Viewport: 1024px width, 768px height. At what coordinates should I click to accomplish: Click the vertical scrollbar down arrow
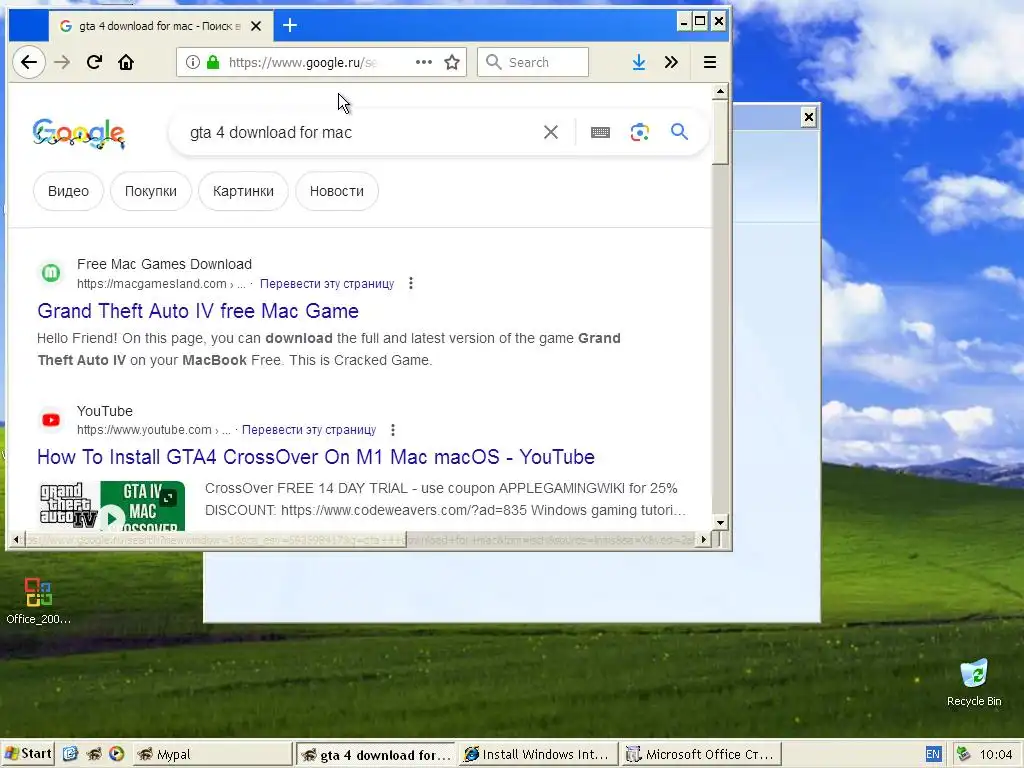(x=720, y=522)
